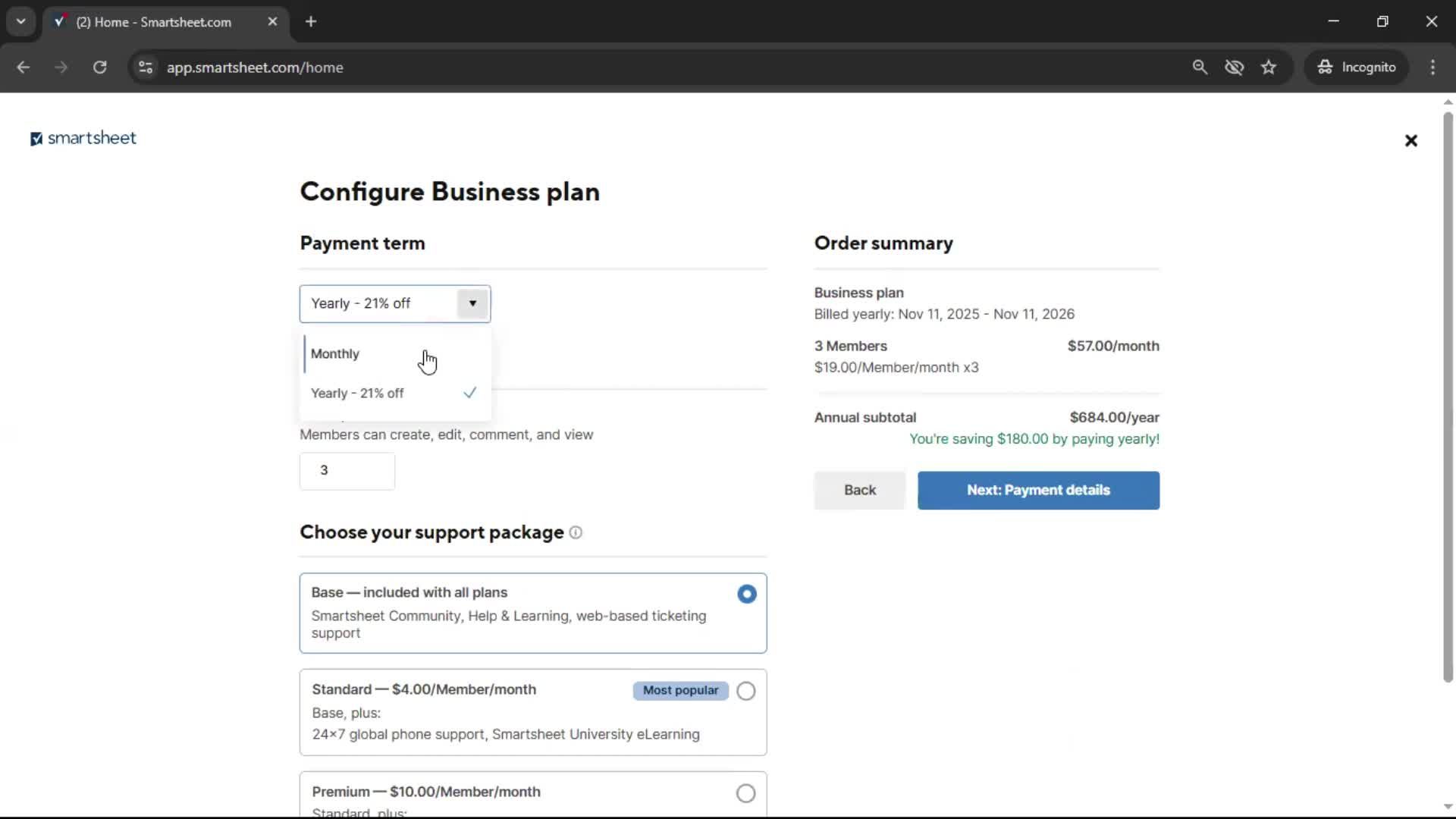The image size is (1456, 819).
Task: Click third-party cookies blocked eye icon
Action: click(x=1235, y=67)
